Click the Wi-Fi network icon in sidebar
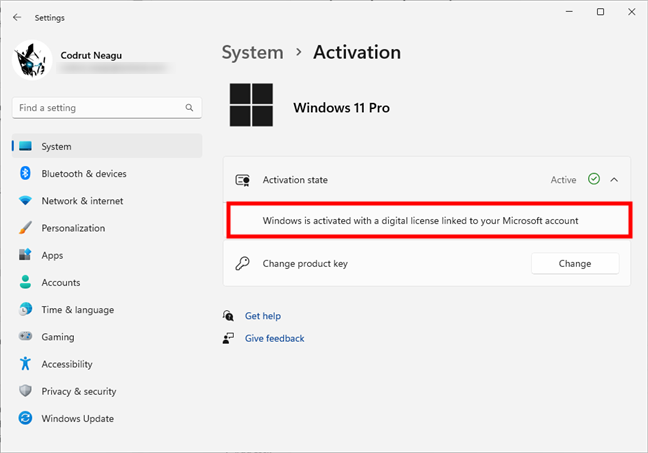 click(x=25, y=201)
